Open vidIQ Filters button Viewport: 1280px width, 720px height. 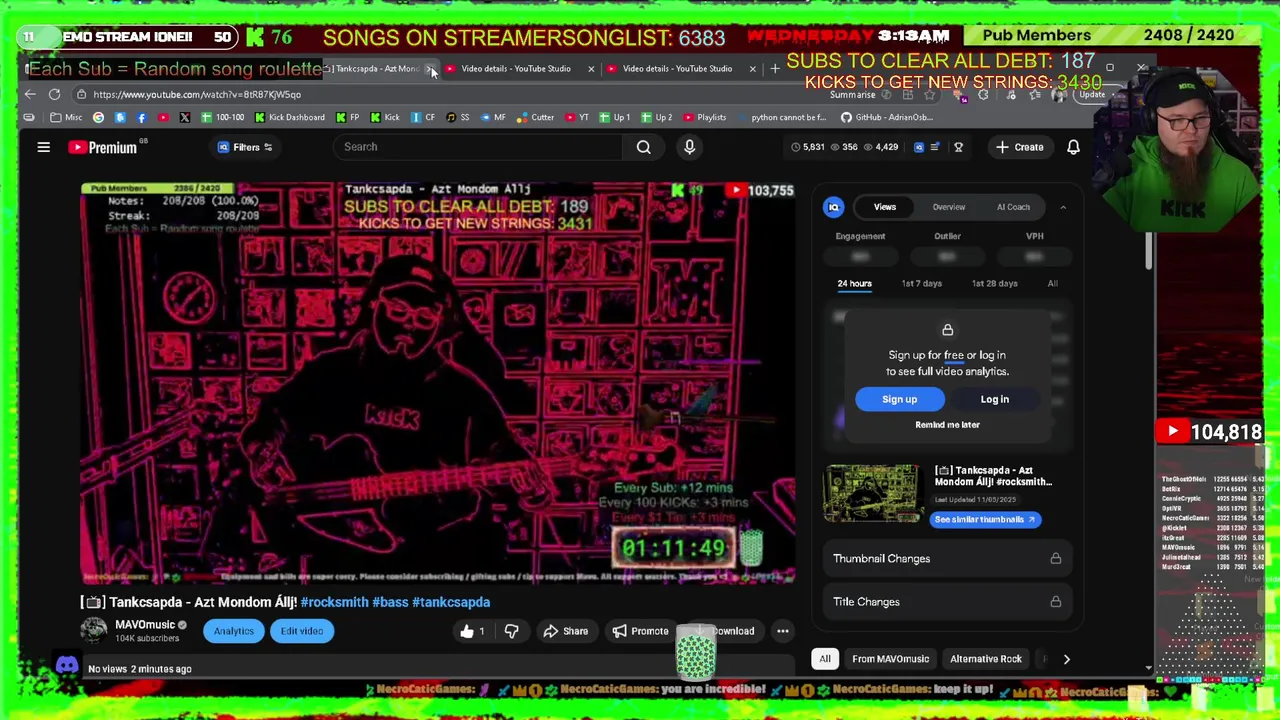246,147
